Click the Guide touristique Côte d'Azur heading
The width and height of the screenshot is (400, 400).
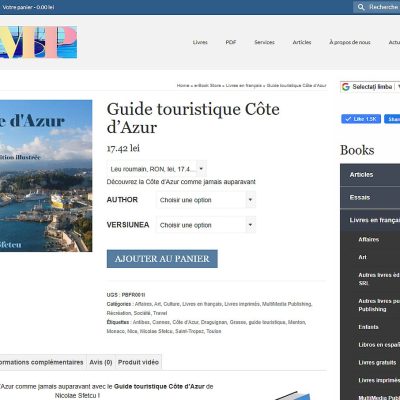click(193, 118)
